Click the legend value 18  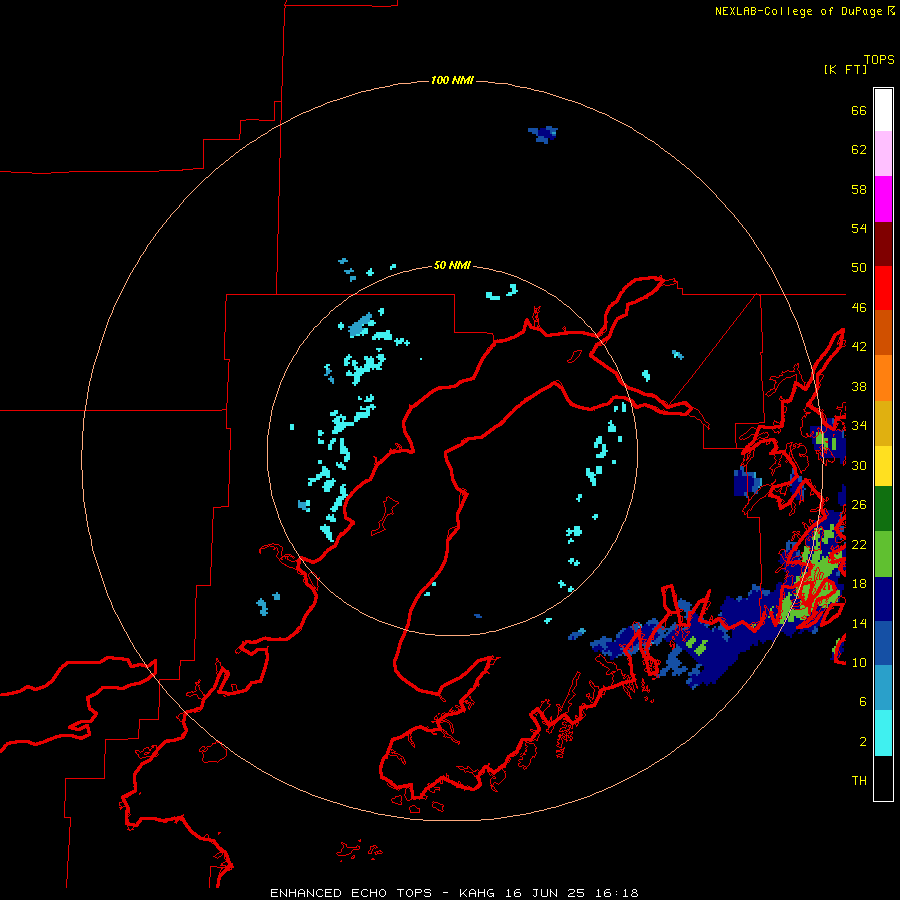(x=859, y=584)
